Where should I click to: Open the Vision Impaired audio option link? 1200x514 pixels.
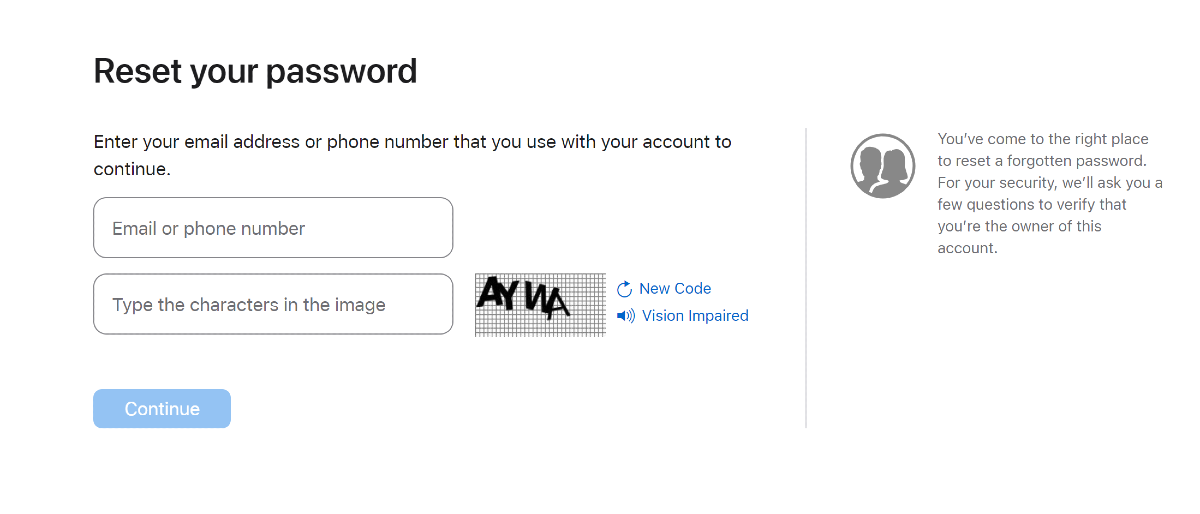[x=695, y=316]
